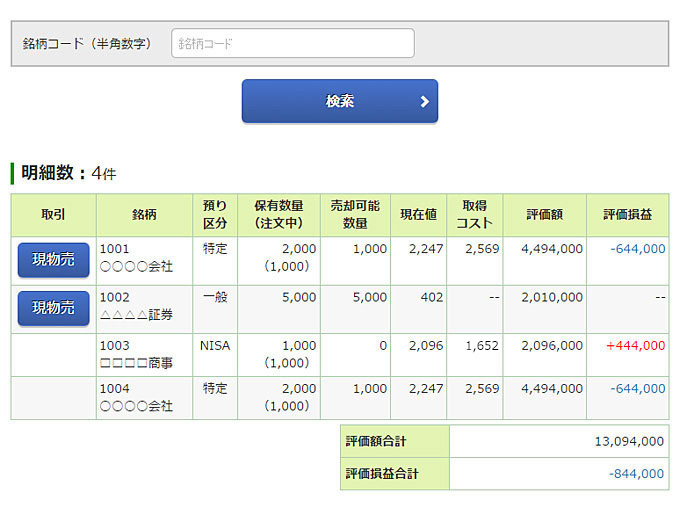This screenshot has height=512, width=680.
Task: Click the 明細数:4件 heading
Action: pos(69,173)
